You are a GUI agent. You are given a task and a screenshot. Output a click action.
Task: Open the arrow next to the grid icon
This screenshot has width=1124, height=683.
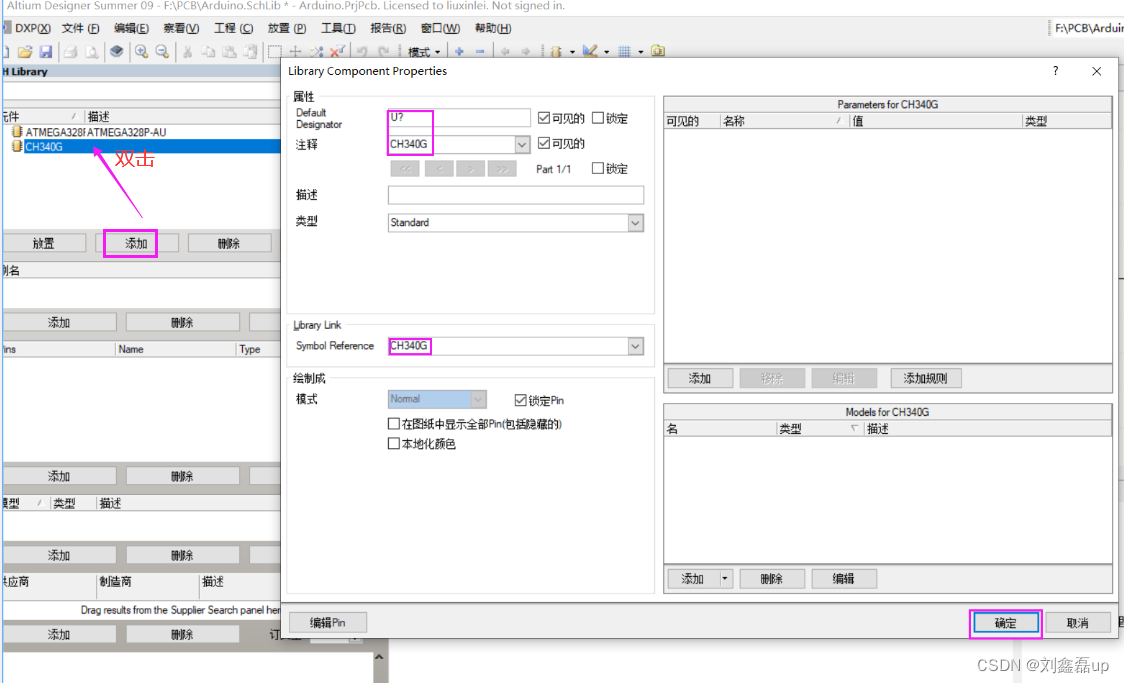pos(640,52)
